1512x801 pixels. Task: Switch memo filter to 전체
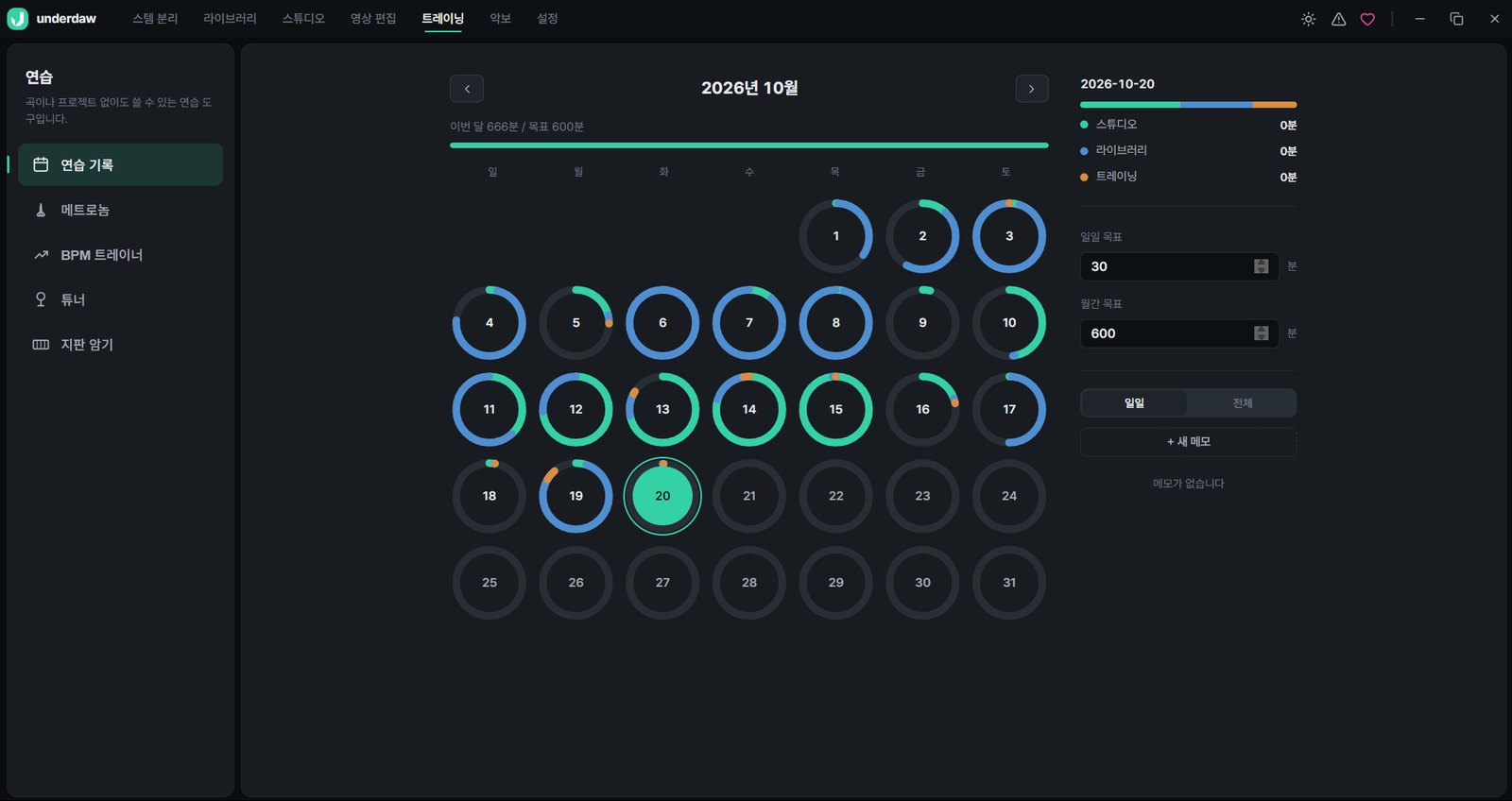point(1242,403)
